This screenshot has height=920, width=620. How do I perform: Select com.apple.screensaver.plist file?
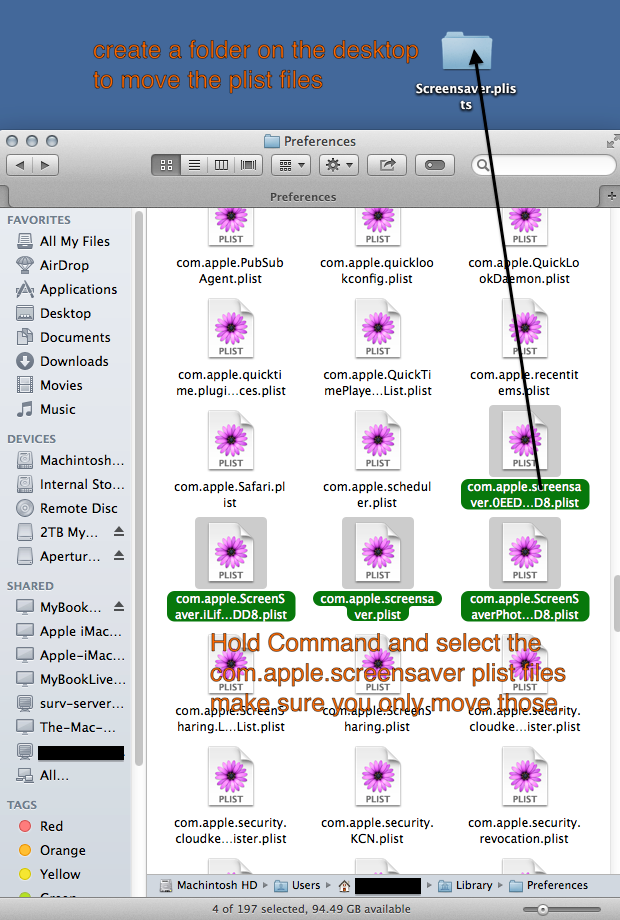(377, 570)
